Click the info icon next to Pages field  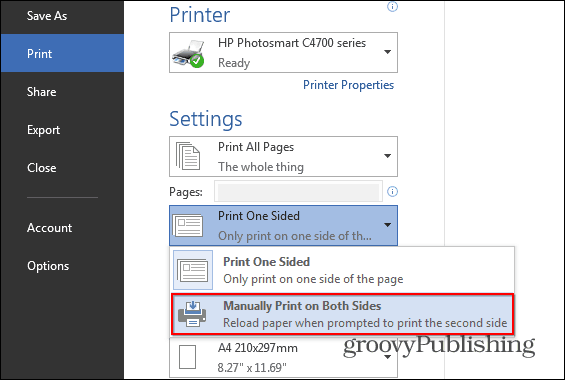[392, 191]
